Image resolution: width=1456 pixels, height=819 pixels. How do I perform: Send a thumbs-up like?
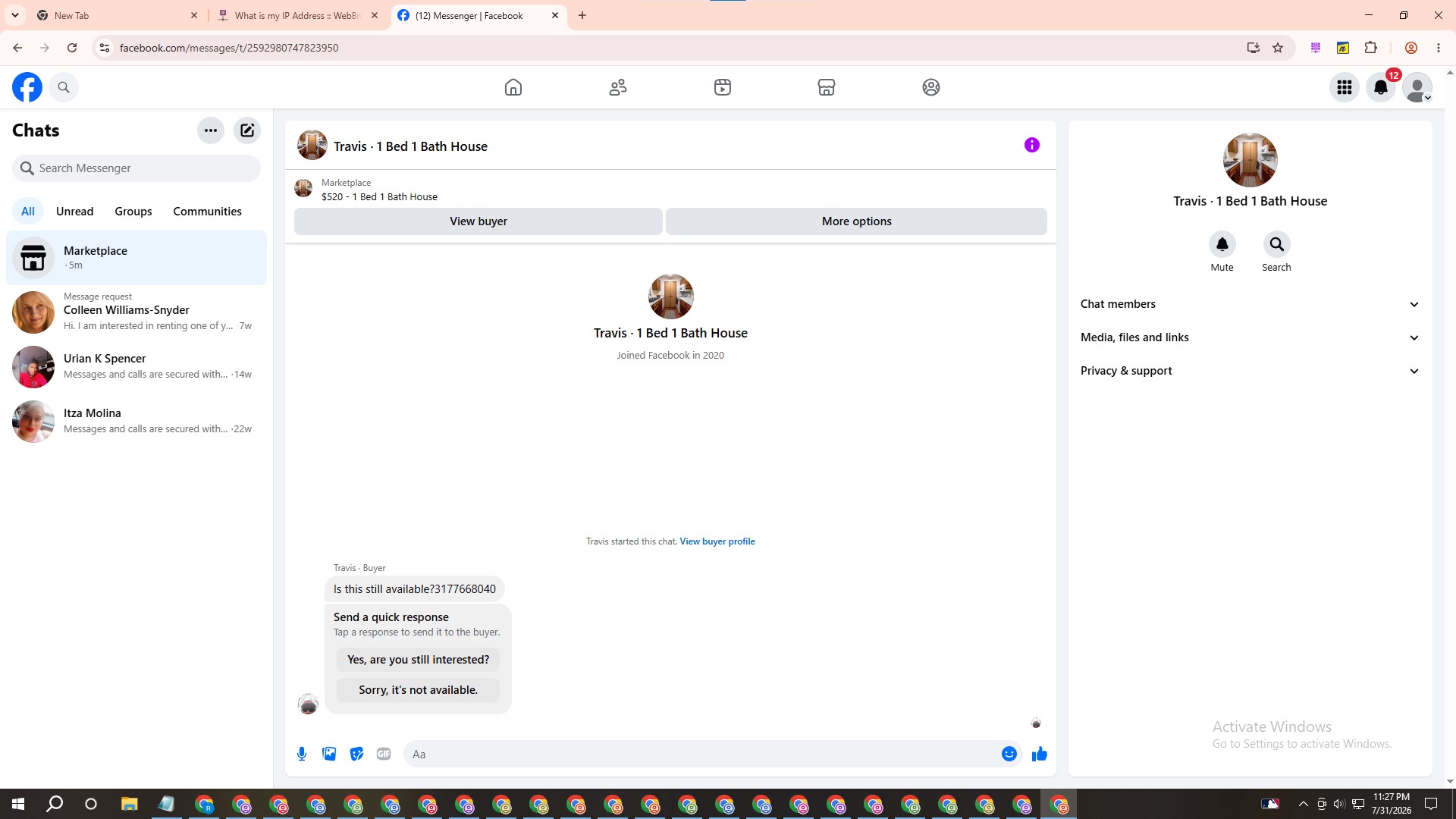1040,754
